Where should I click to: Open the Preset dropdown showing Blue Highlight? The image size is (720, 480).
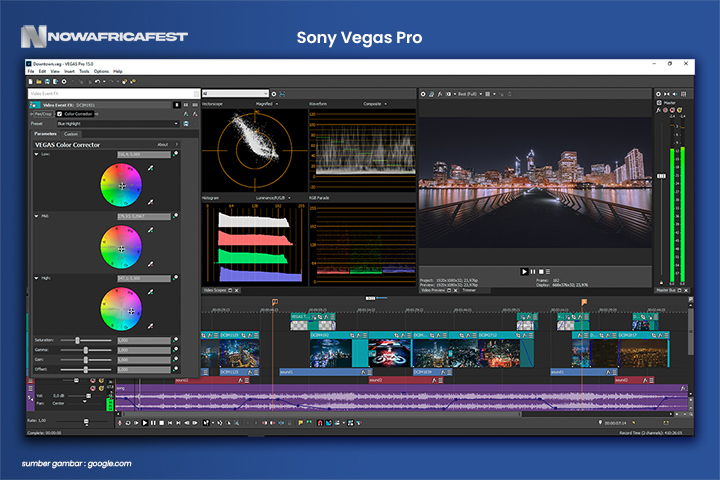coord(118,124)
